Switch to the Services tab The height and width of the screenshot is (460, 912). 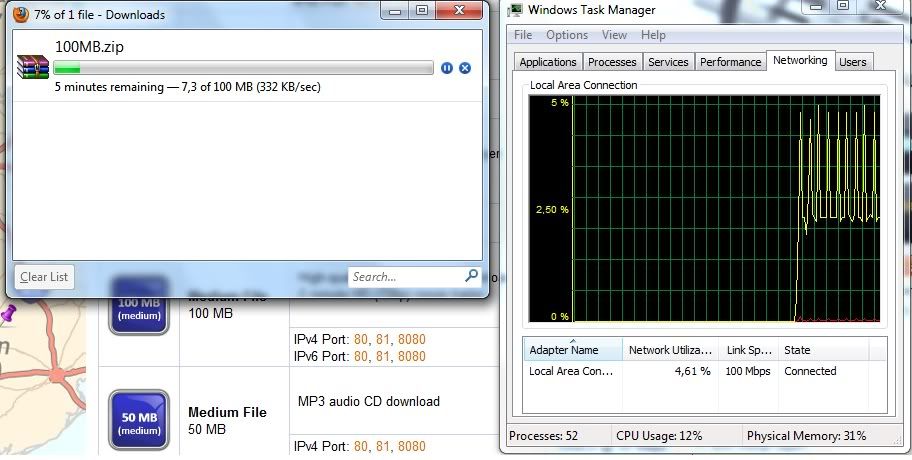[668, 62]
